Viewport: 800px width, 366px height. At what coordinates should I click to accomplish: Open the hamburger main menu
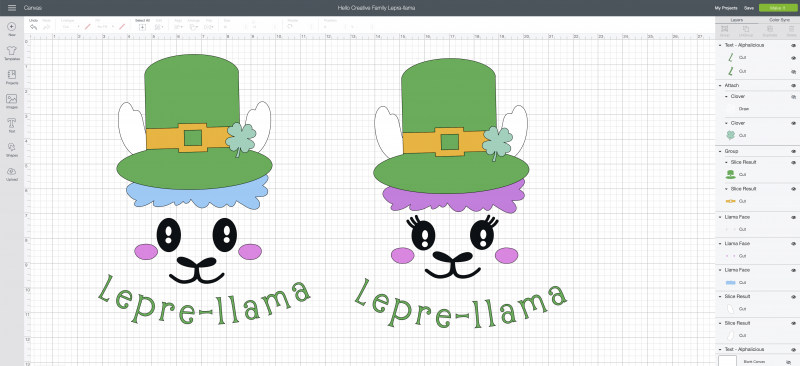coord(12,8)
